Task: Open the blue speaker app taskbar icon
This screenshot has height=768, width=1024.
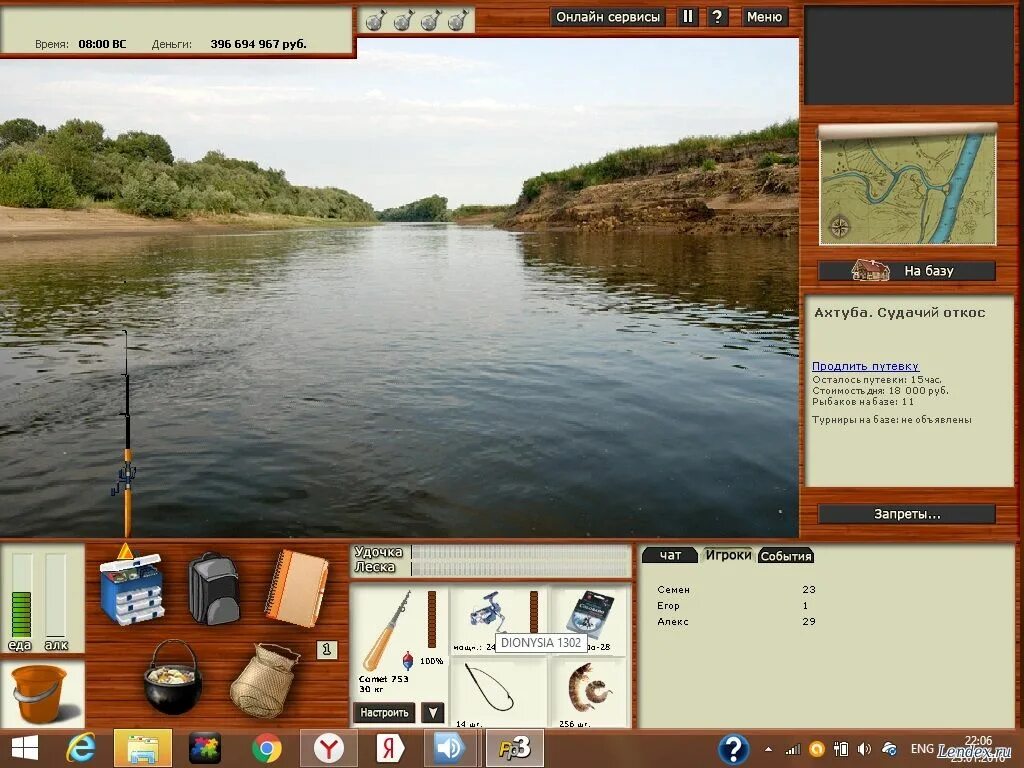Action: coord(451,748)
